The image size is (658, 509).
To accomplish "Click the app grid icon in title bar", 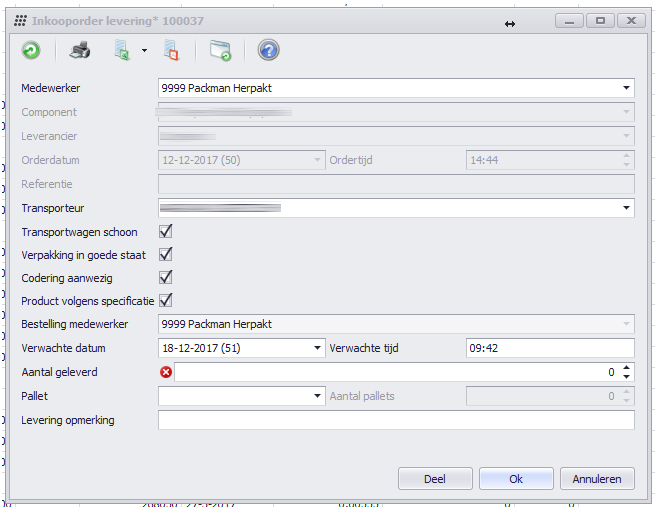I will (x=20, y=21).
